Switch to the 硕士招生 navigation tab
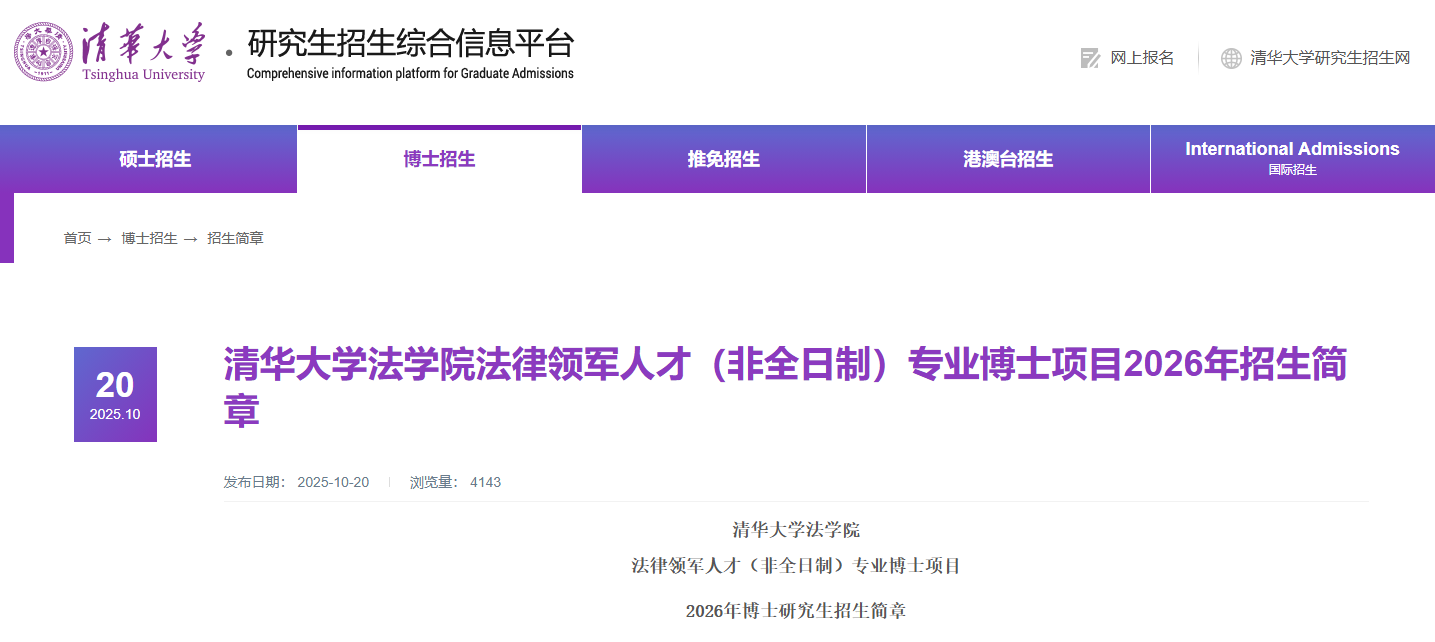The height and width of the screenshot is (642, 1435). pyautogui.click(x=155, y=160)
